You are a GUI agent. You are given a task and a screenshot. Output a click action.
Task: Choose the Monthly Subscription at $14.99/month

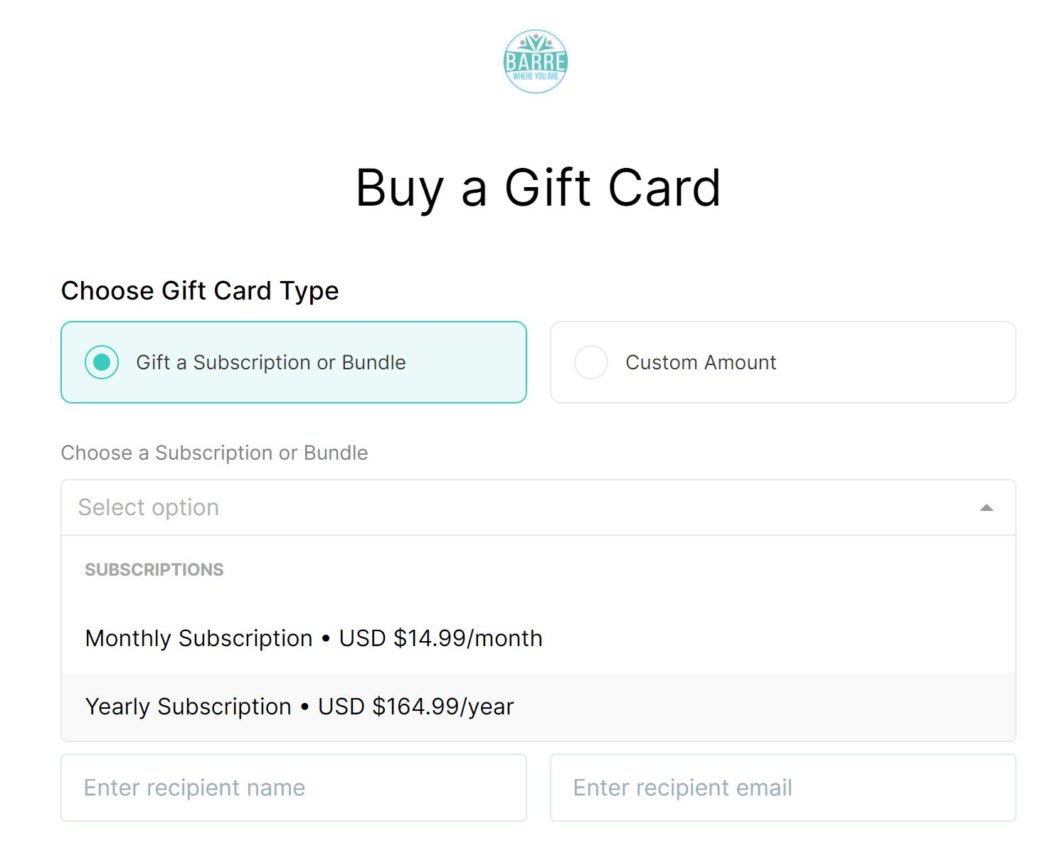(x=314, y=638)
